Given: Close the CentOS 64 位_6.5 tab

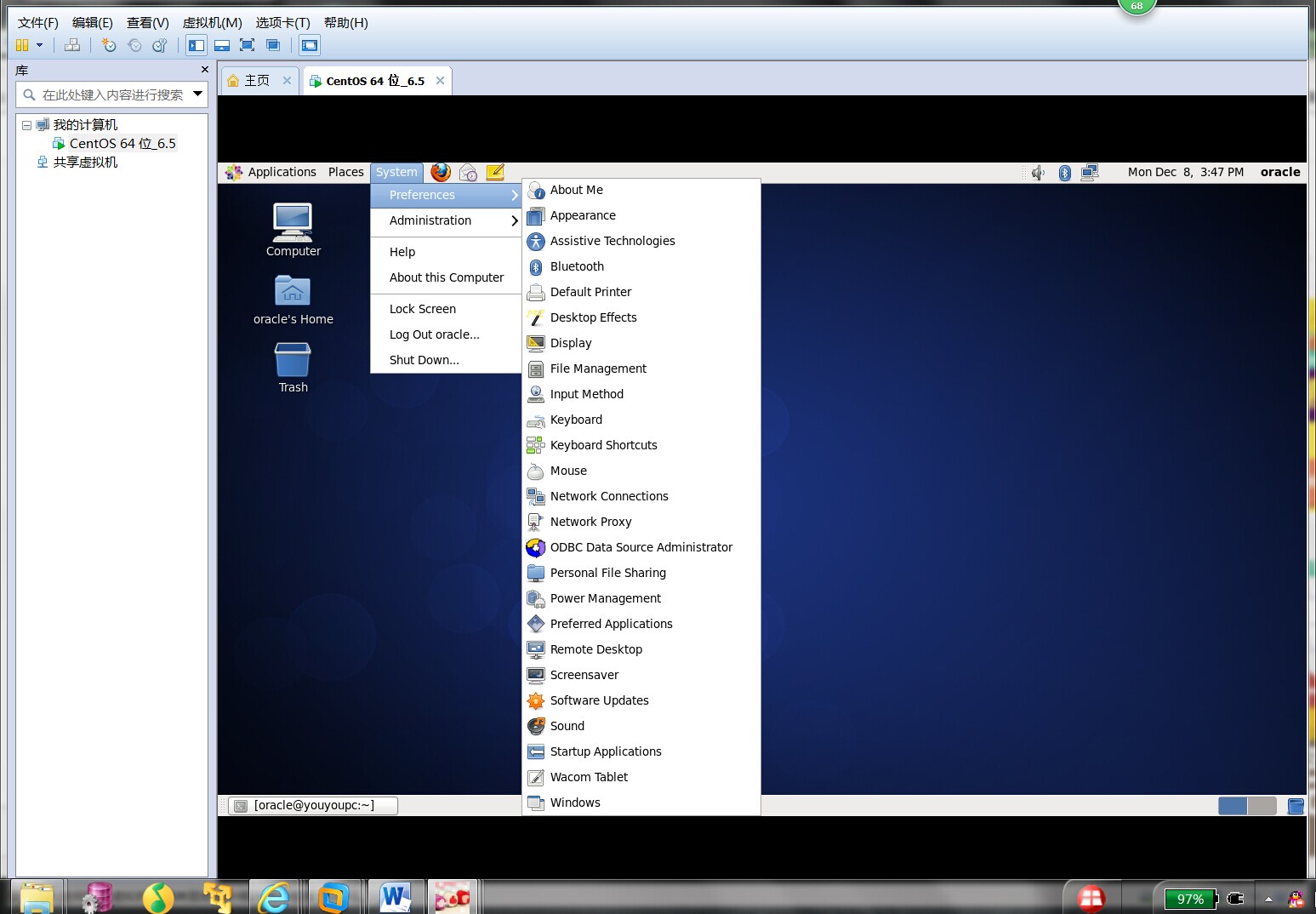Looking at the screenshot, I should [440, 81].
